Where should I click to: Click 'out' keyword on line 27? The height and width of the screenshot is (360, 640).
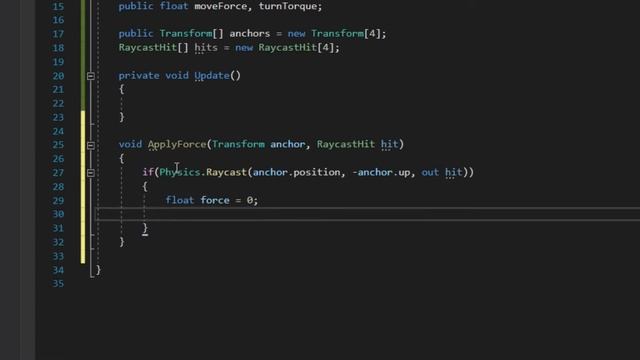(x=430, y=172)
